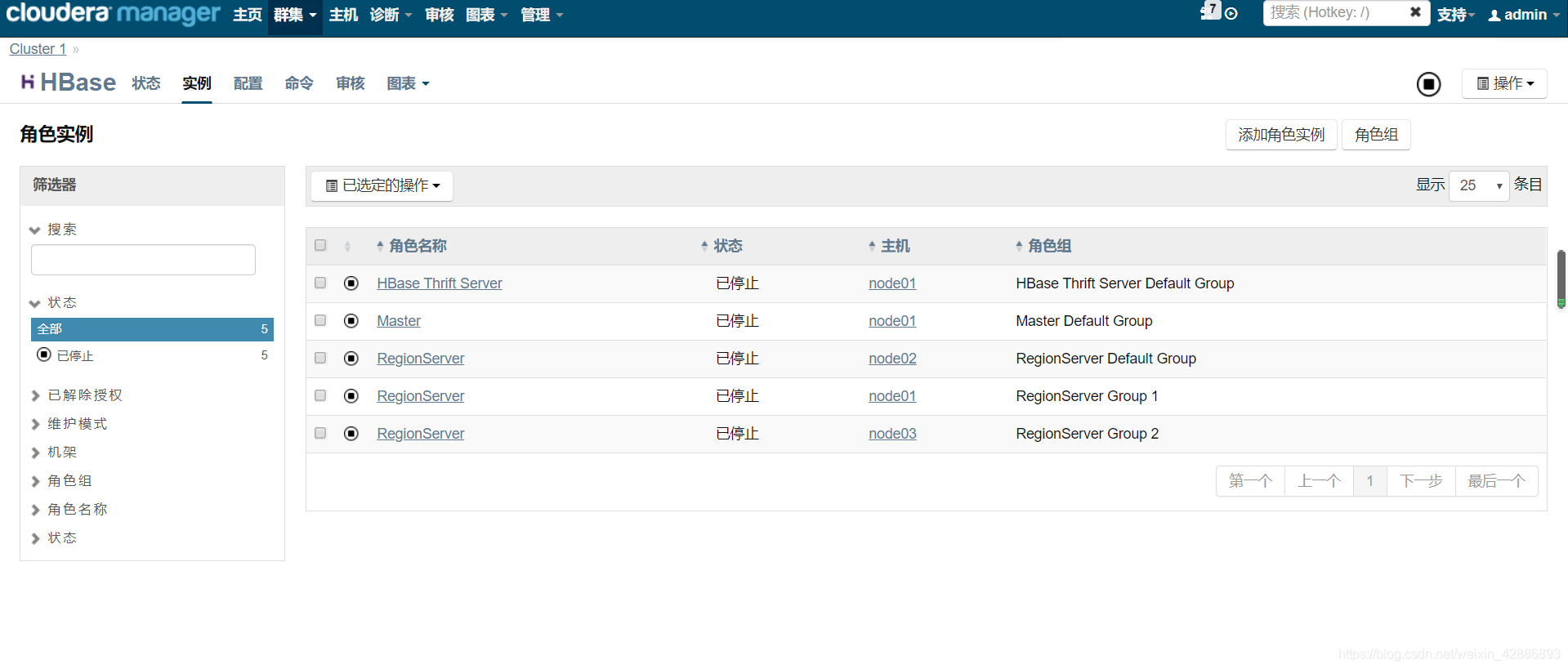The width and height of the screenshot is (1568, 669).
Task: Sort table by 角色组 column header
Action: 1043,246
